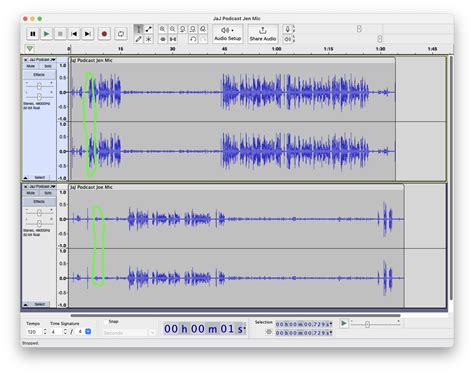Open Effects for the Jen Mic track
Viewport: 474px width, 374px height.
39,75
